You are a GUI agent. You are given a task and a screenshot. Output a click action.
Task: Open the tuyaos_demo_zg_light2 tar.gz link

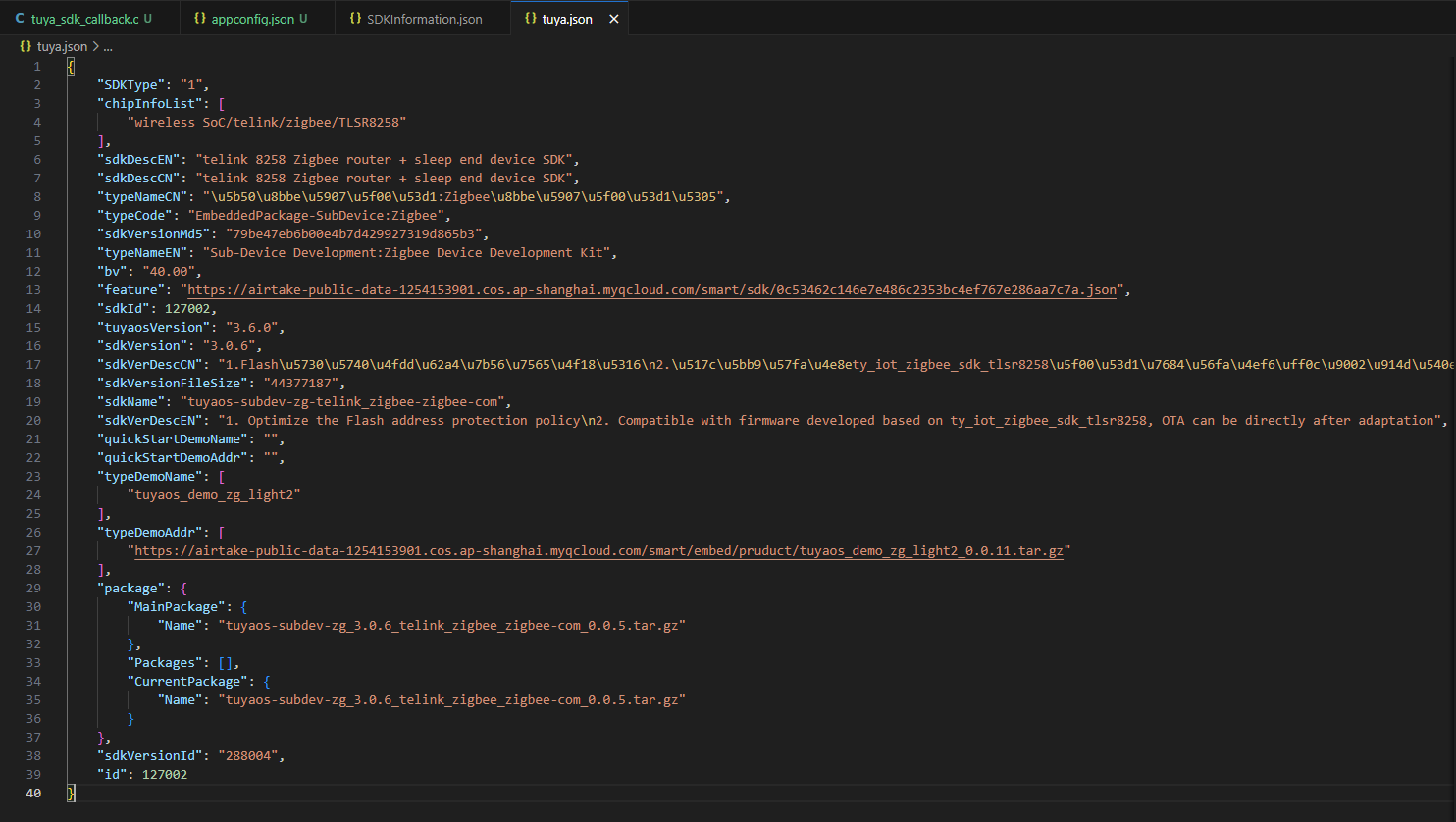point(598,550)
